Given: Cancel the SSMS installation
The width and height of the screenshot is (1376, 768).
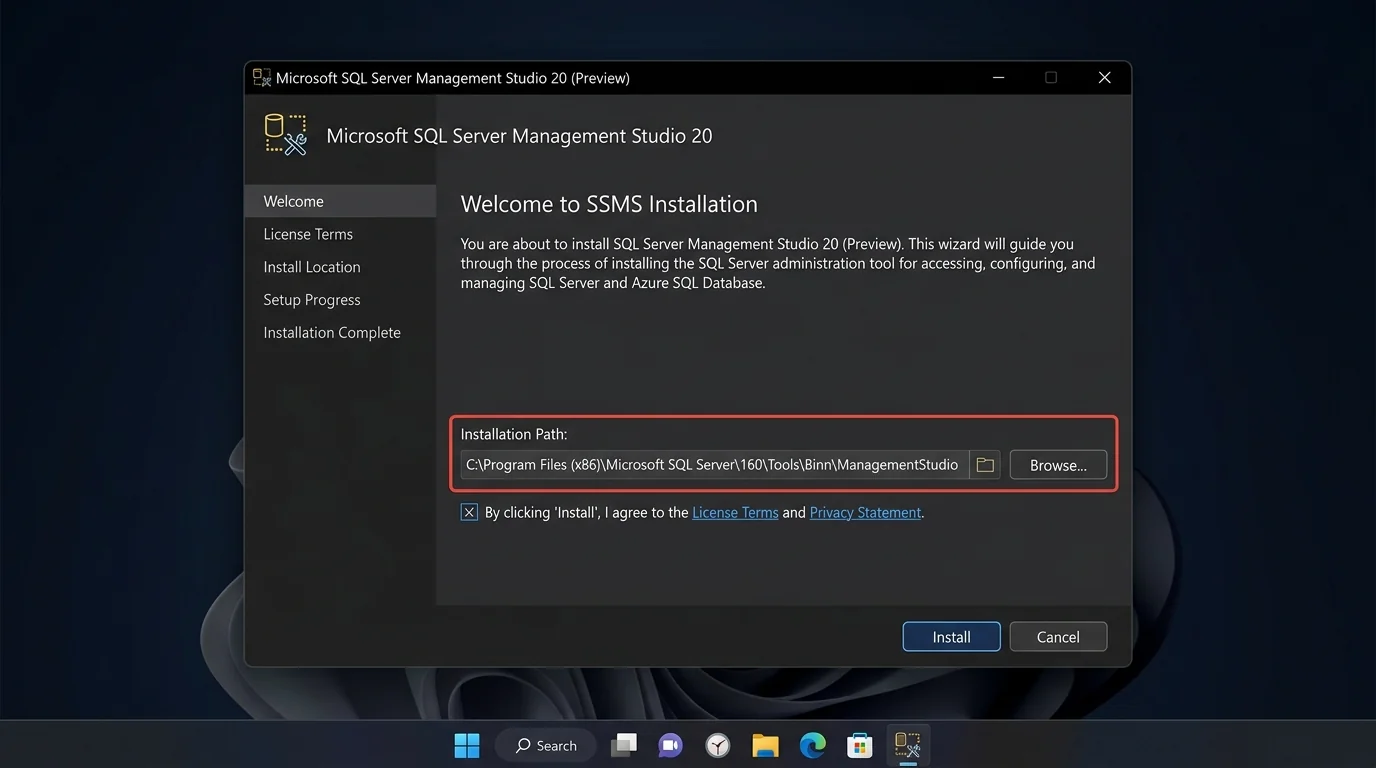Looking at the screenshot, I should pyautogui.click(x=1058, y=637).
